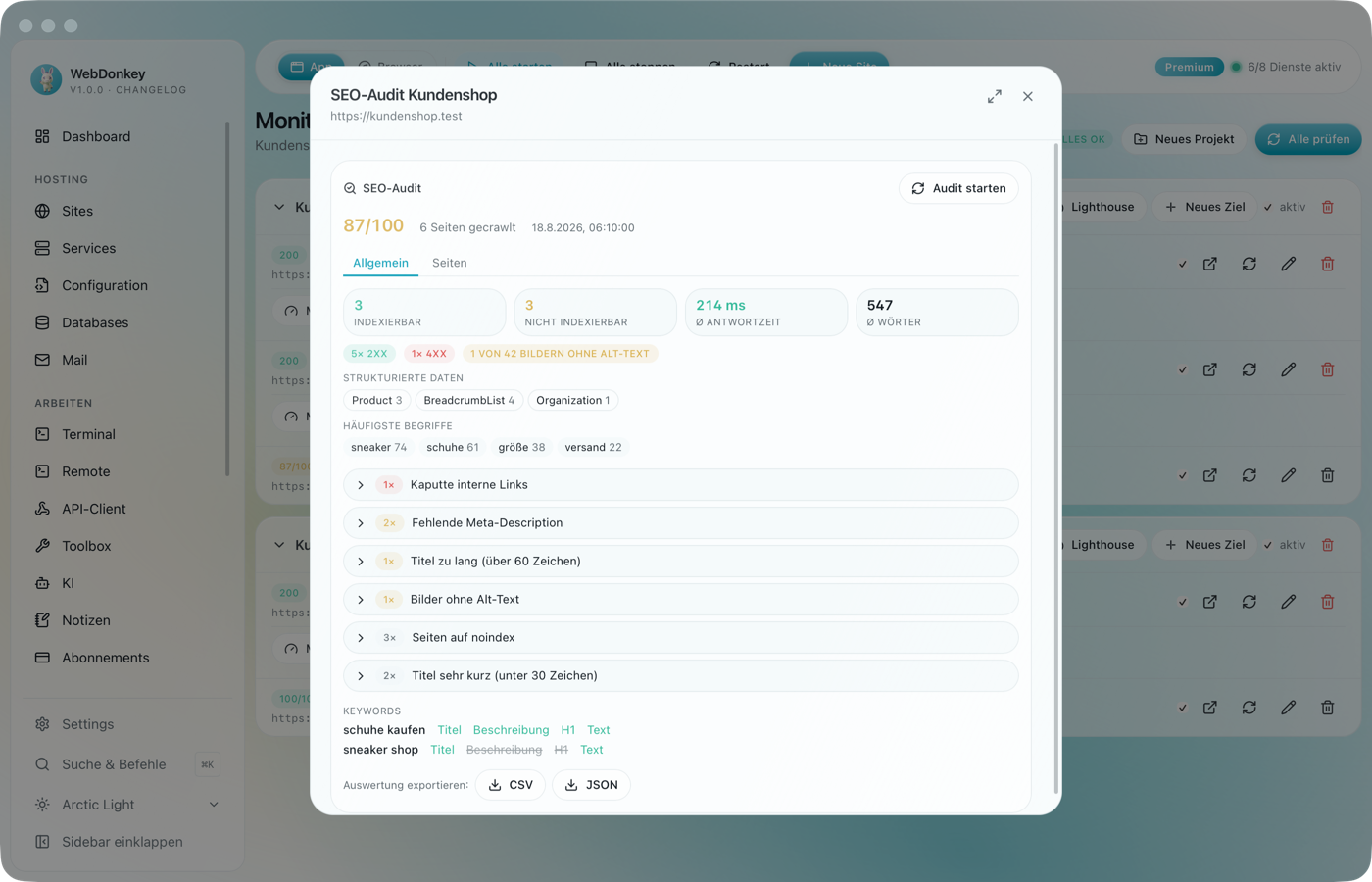The width and height of the screenshot is (1372, 882).
Task: Toggle the check mark in the 87/100 row
Action: coord(1183,476)
